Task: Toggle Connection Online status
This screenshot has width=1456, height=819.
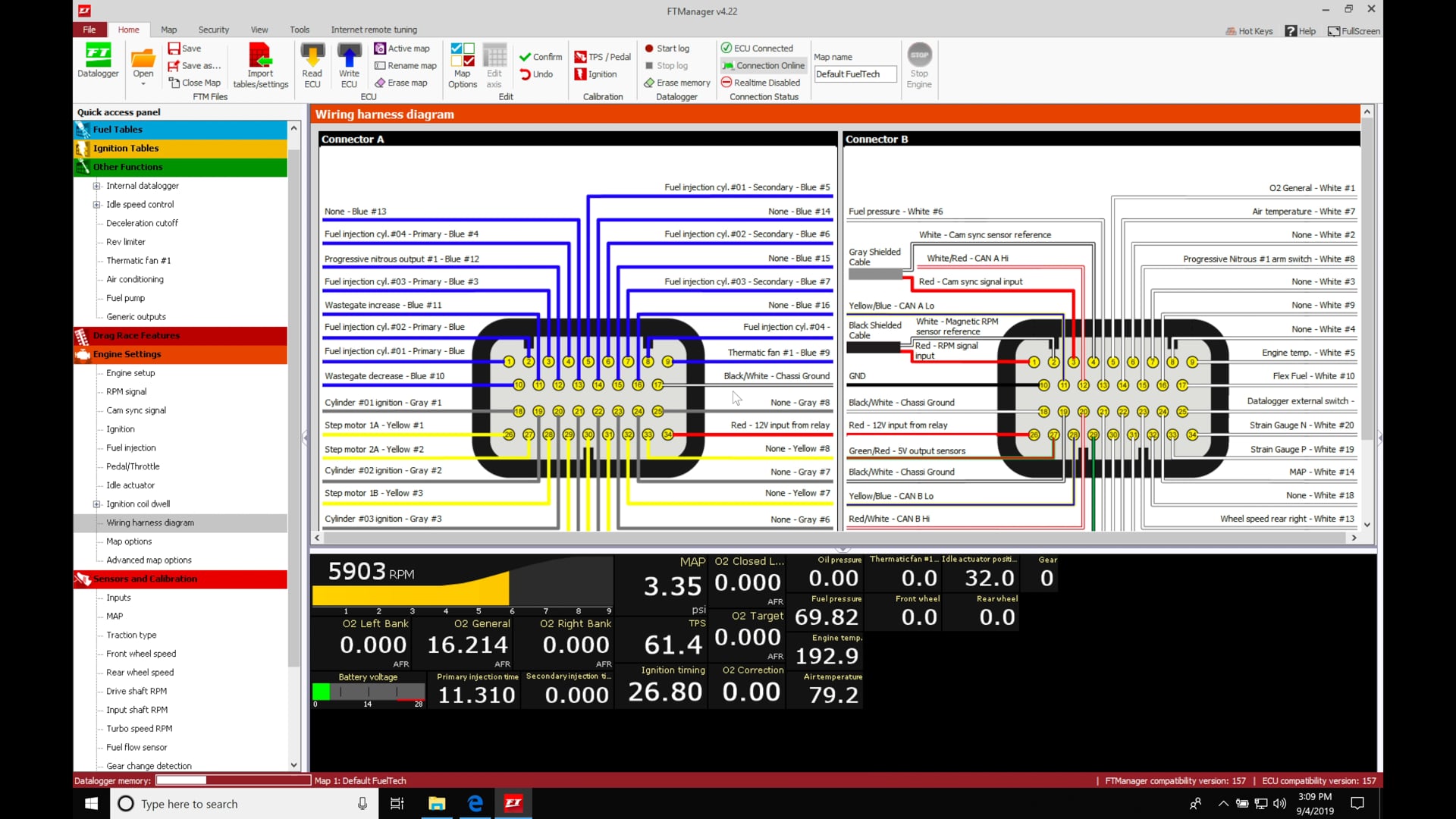Action: tap(763, 65)
